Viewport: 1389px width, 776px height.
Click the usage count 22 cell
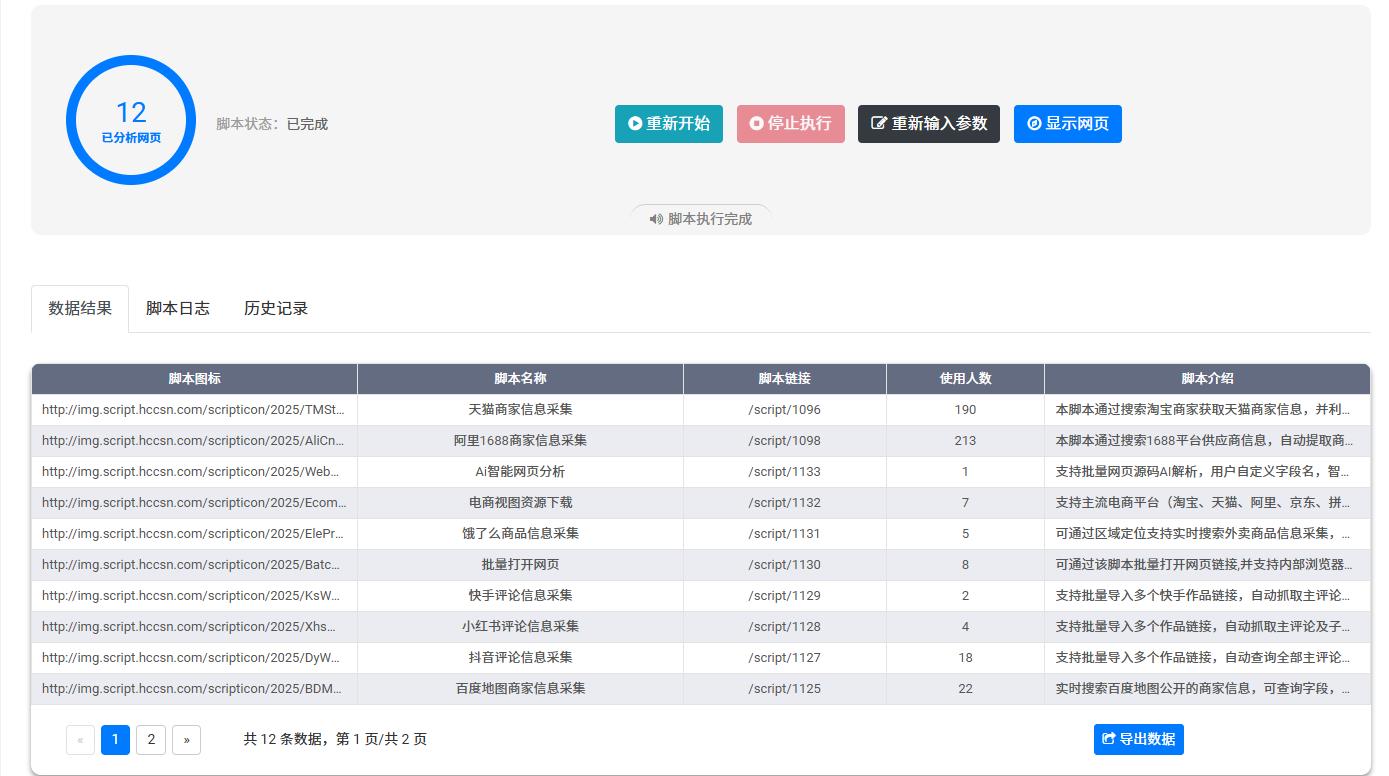click(x=965, y=689)
